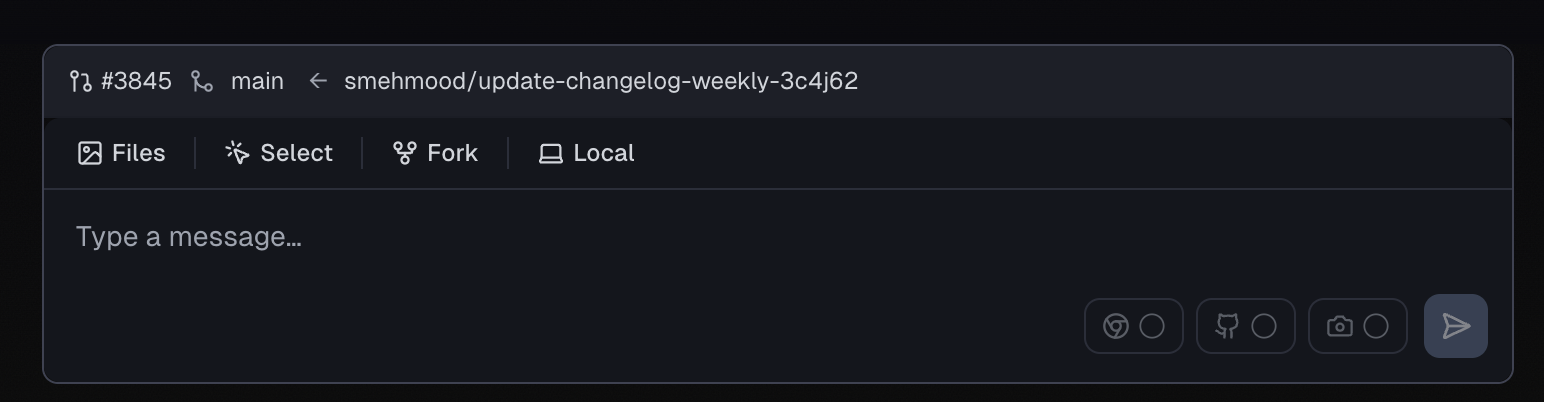Click the left arrow between branch names
The image size is (1544, 402).
pyautogui.click(x=318, y=81)
